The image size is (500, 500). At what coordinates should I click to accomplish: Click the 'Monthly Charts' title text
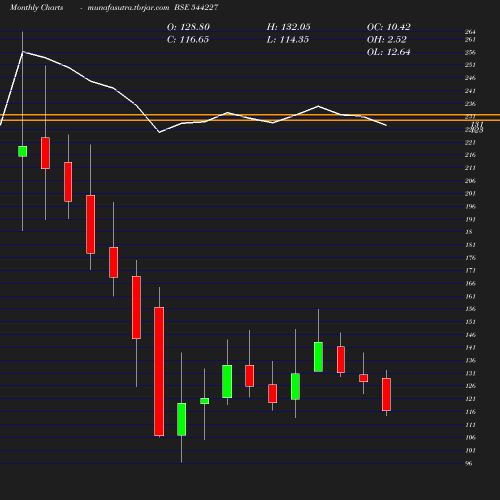[x=36, y=7]
